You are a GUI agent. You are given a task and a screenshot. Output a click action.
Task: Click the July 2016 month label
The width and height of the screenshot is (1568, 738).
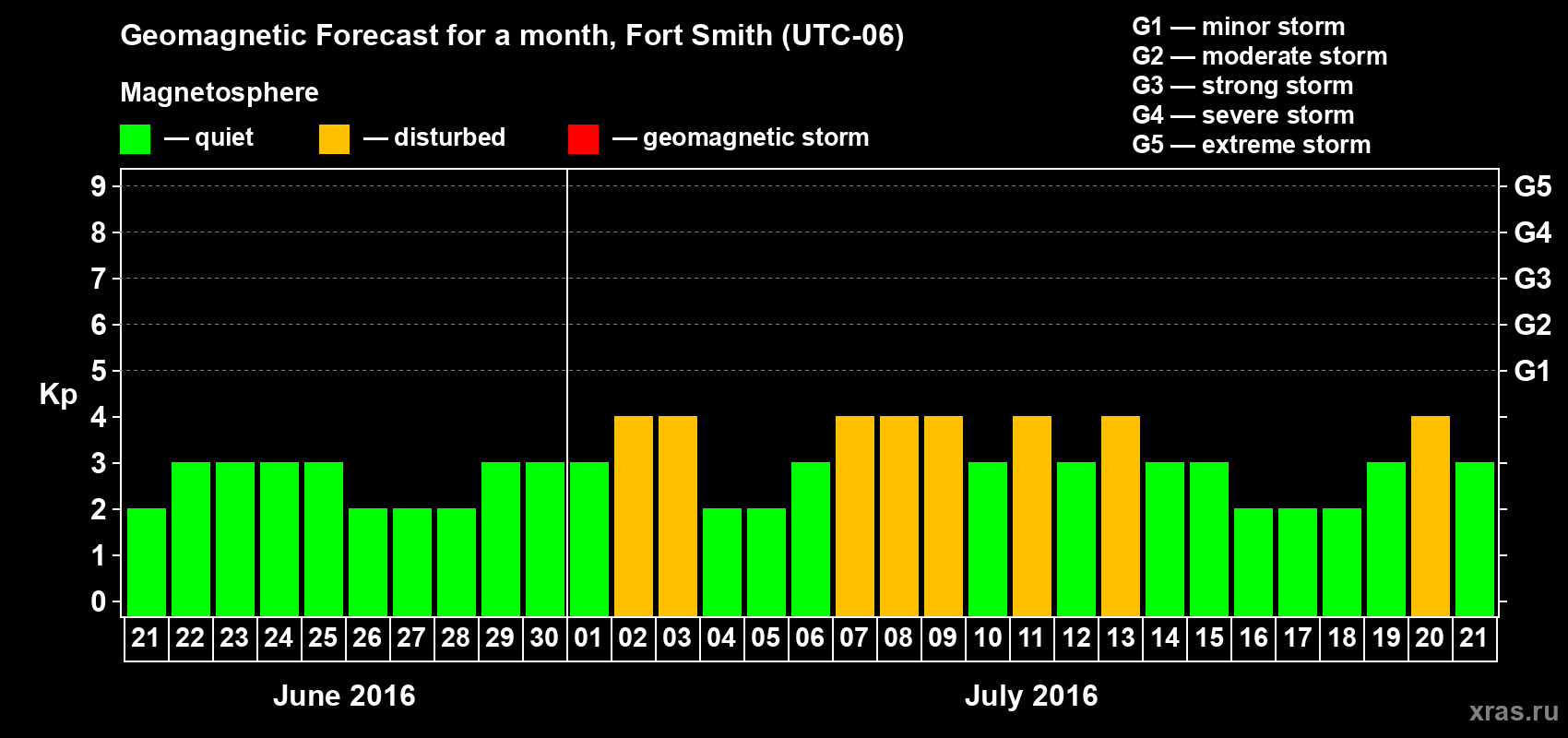(x=1031, y=696)
